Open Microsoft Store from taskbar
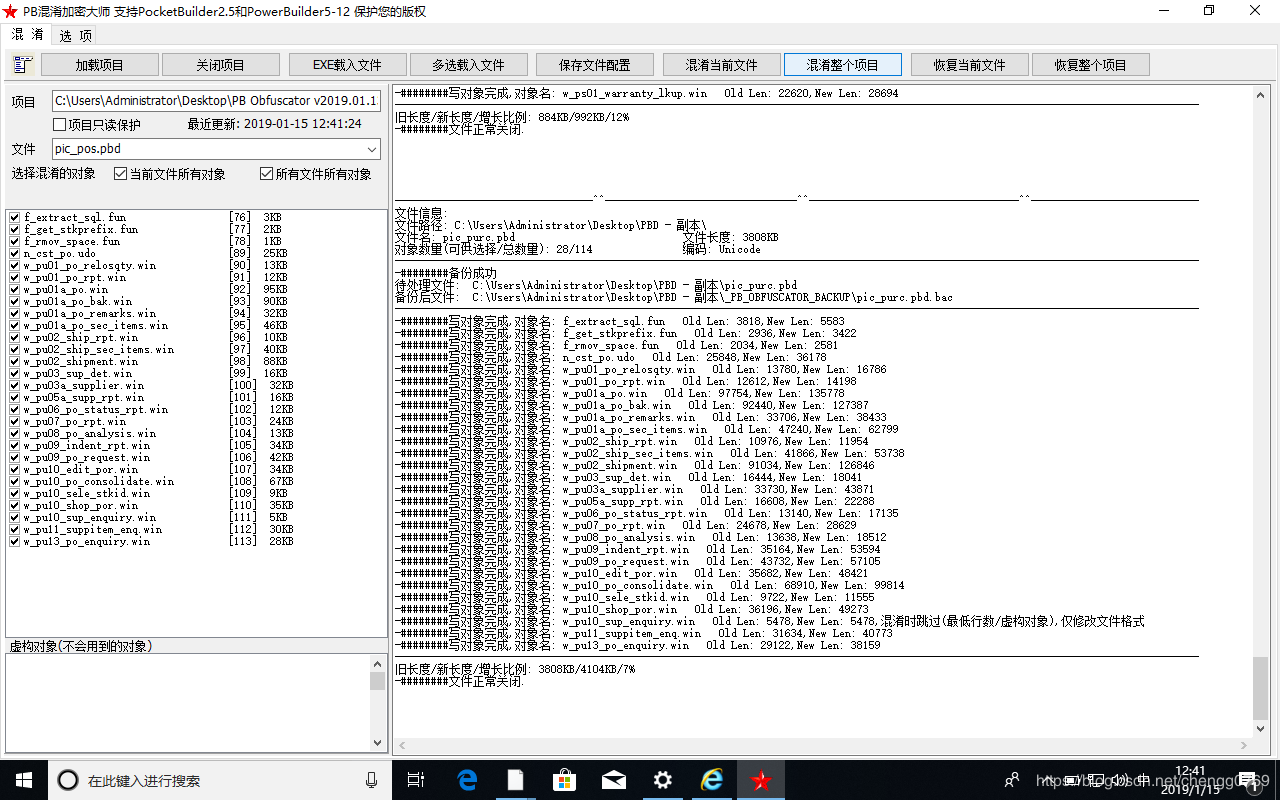 (x=565, y=780)
